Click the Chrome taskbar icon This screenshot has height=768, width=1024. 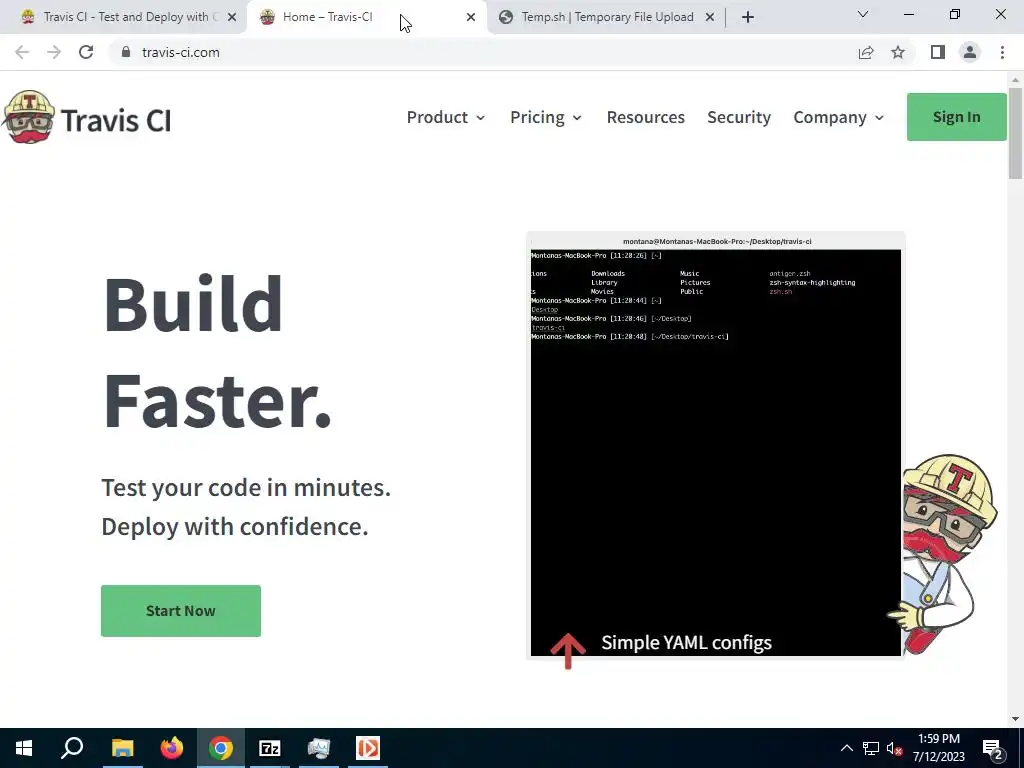(221, 748)
